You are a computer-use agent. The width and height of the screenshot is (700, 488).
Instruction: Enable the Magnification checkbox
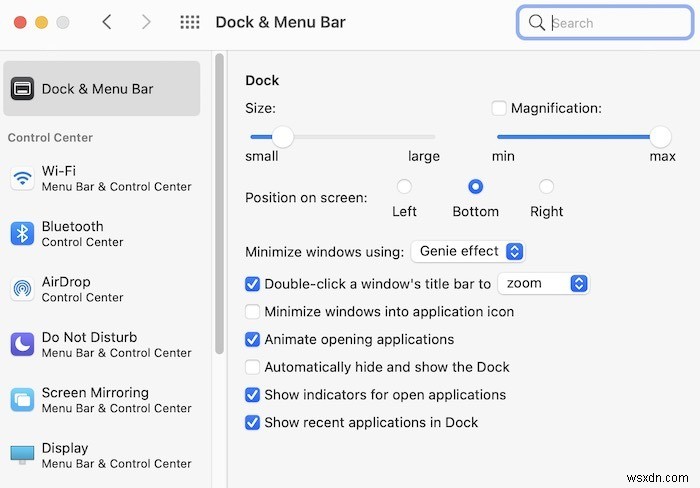[x=499, y=108]
